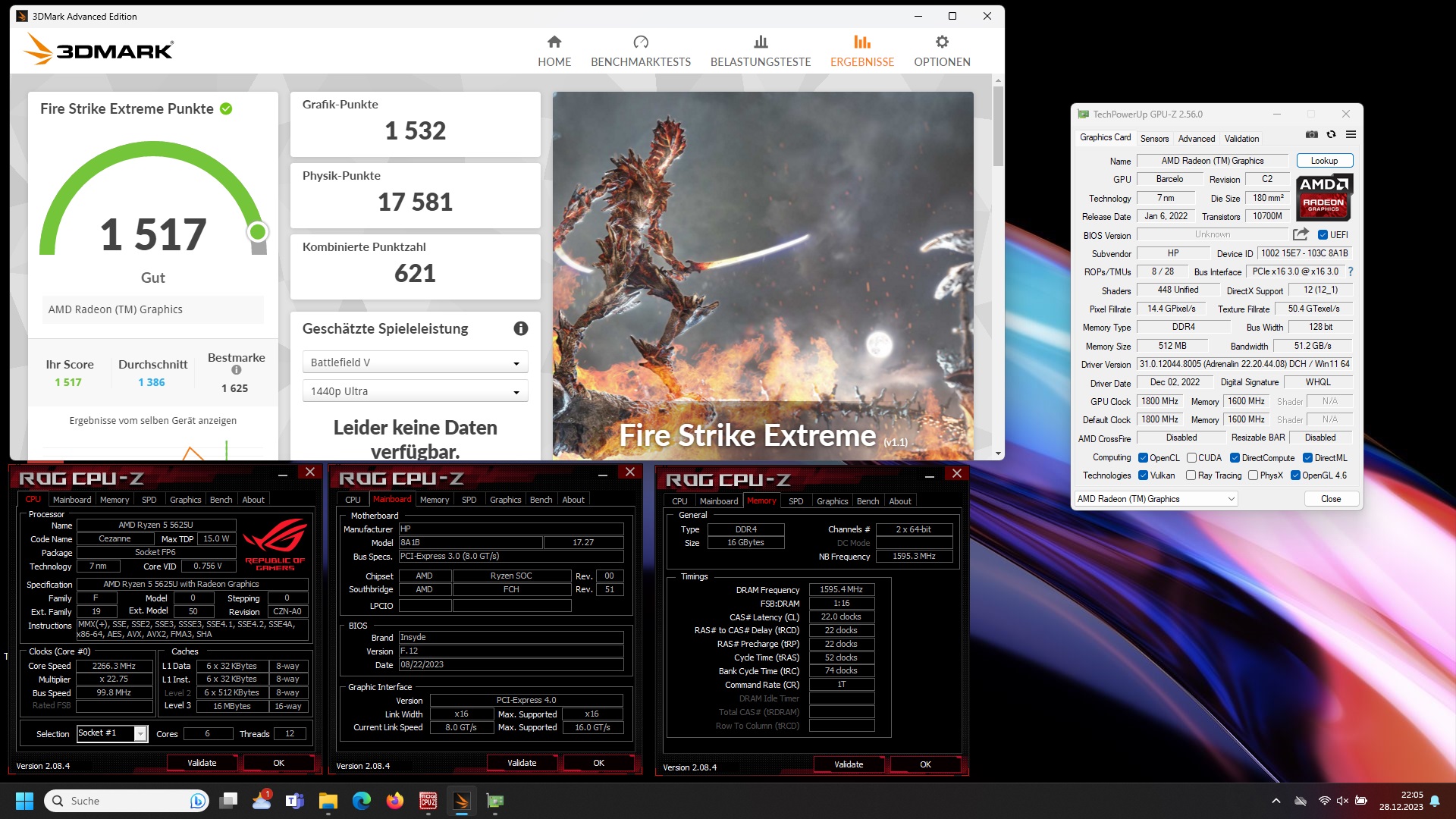Open the Socket #1 selection dropdown in CPU-Z
Viewport: 1456px width, 819px height.
coord(112,733)
